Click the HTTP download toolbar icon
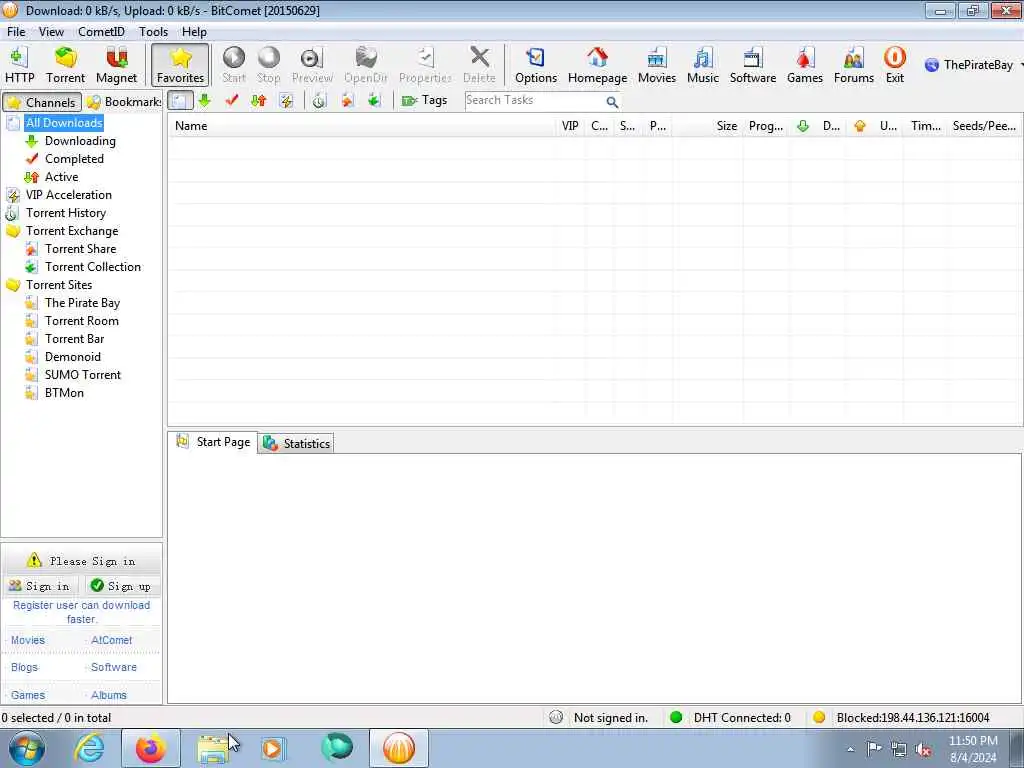 pyautogui.click(x=20, y=65)
